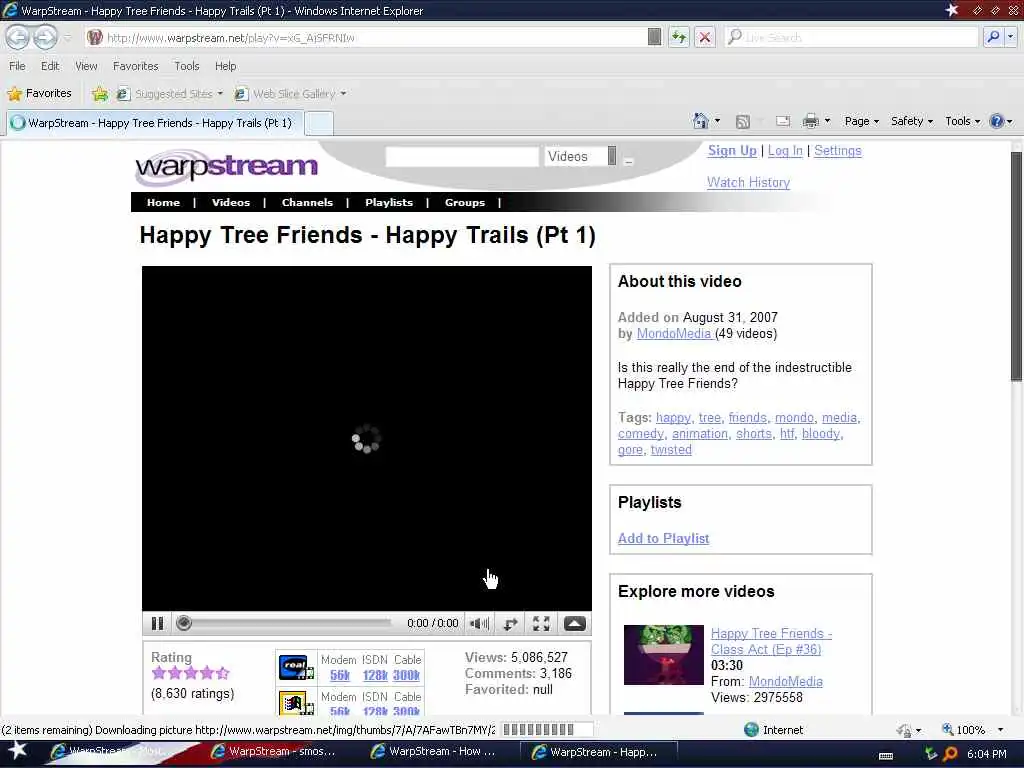Rate the video with the first star
Viewport: 1024px width, 768px height.
(x=159, y=673)
